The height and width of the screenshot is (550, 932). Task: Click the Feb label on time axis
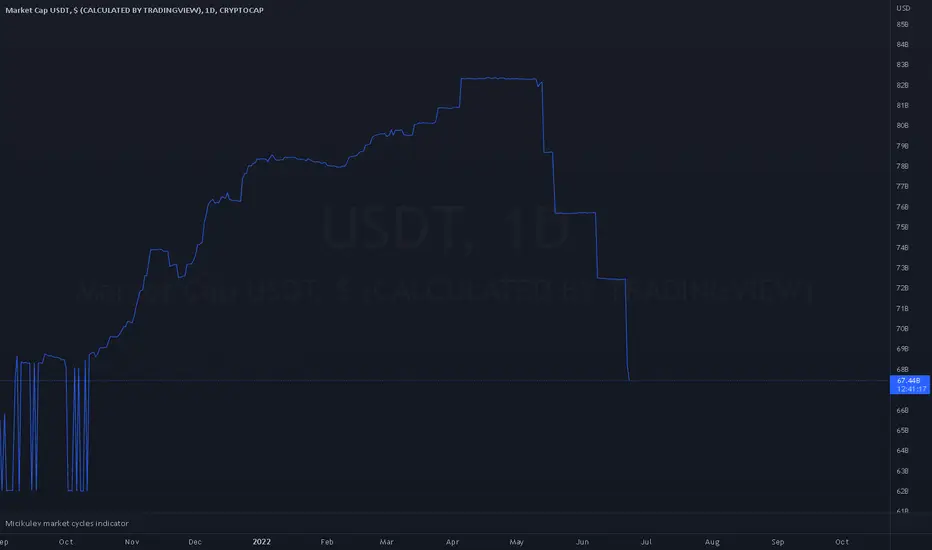coord(327,542)
